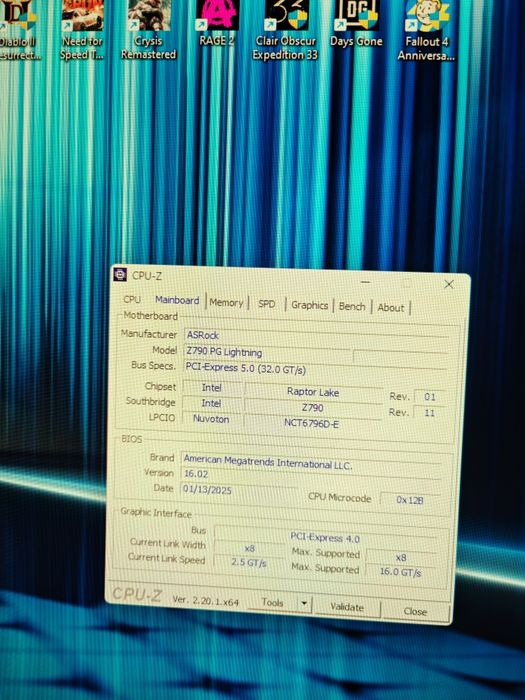
Task: Click the BIOS version value 16.02
Action: (312, 475)
